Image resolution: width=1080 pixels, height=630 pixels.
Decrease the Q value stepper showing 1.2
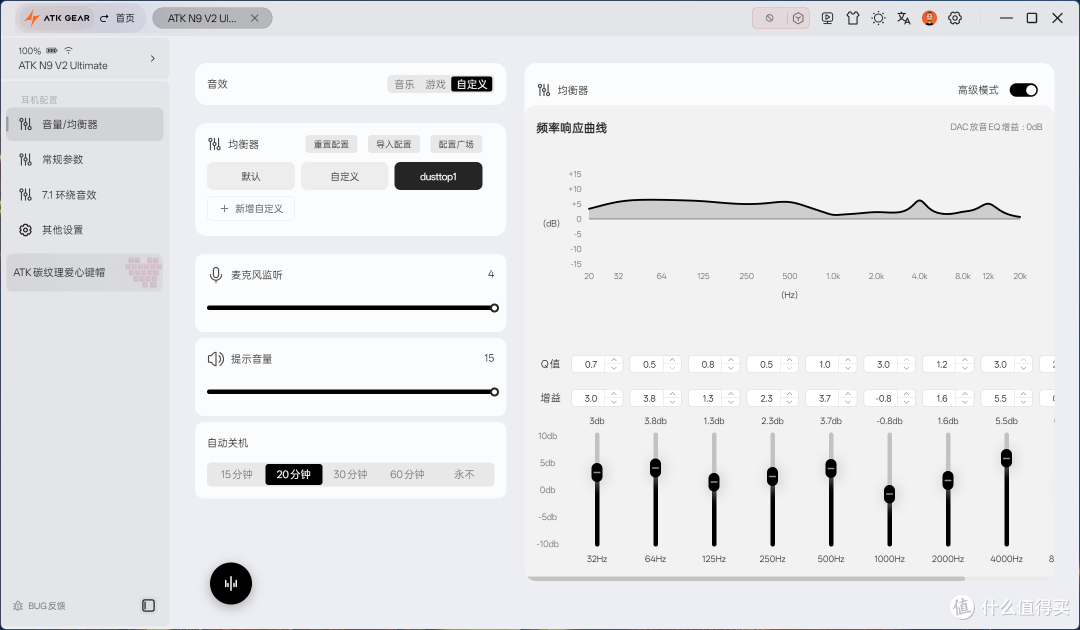[965, 368]
